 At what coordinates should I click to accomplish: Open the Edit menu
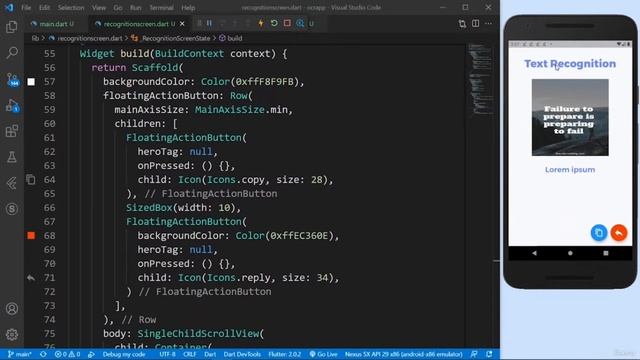click(x=44, y=7)
